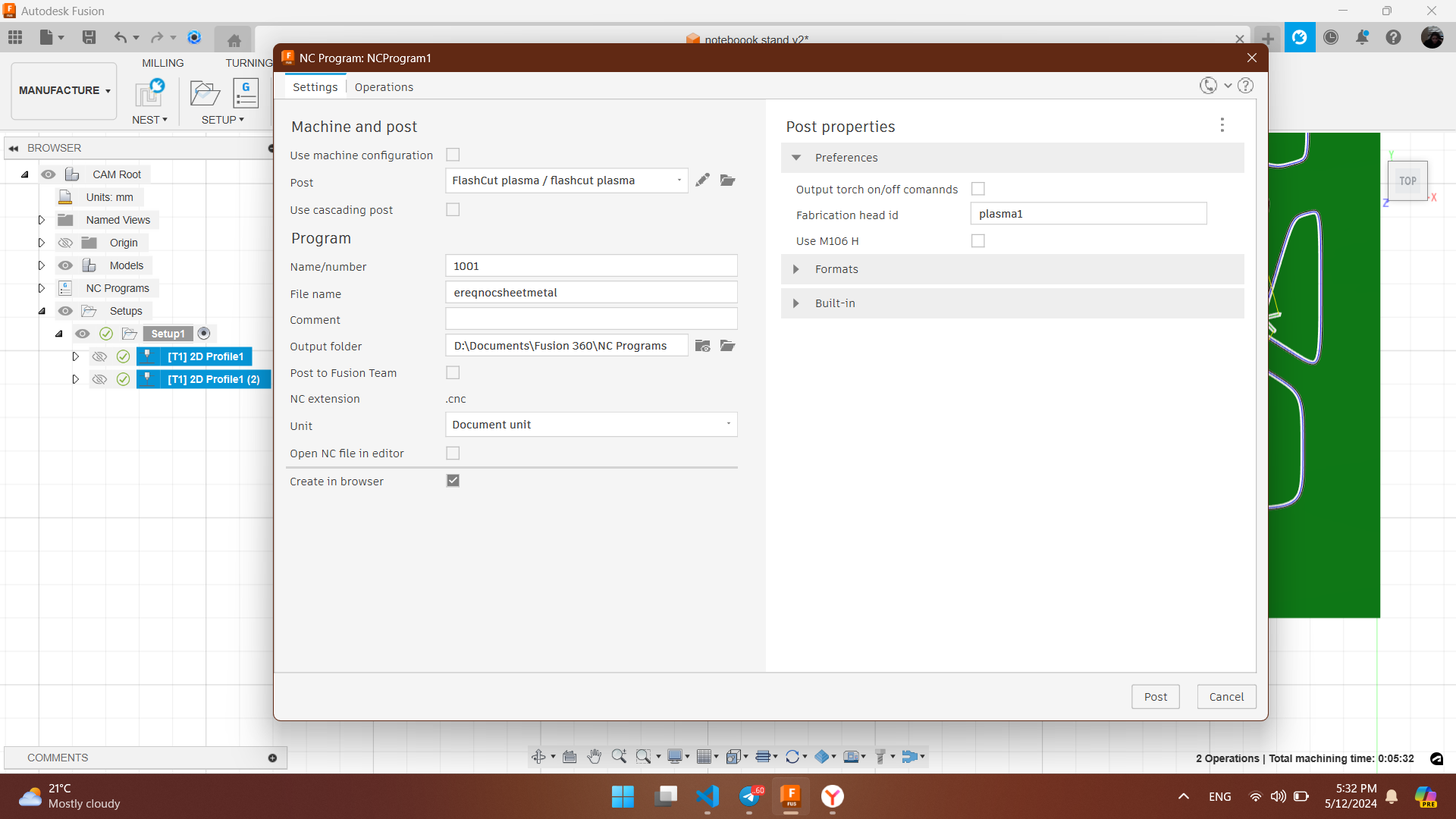Click the Redo arrow
The width and height of the screenshot is (1456, 819).
point(157,37)
